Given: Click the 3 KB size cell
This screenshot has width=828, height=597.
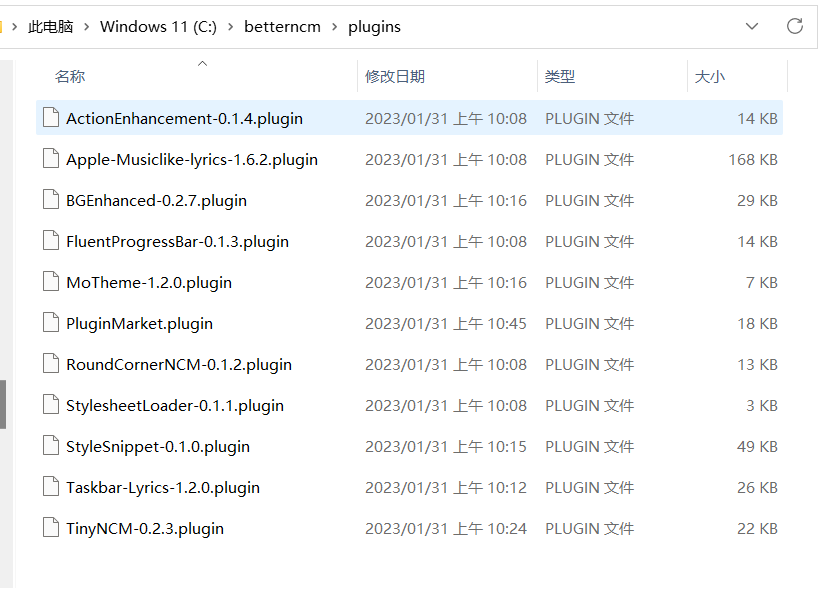Looking at the screenshot, I should (761, 405).
